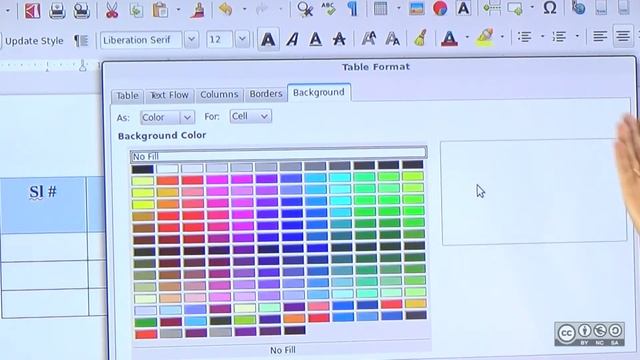Pick the black swatch starting grayscale row
This screenshot has height=360, width=640.
click(x=142, y=169)
